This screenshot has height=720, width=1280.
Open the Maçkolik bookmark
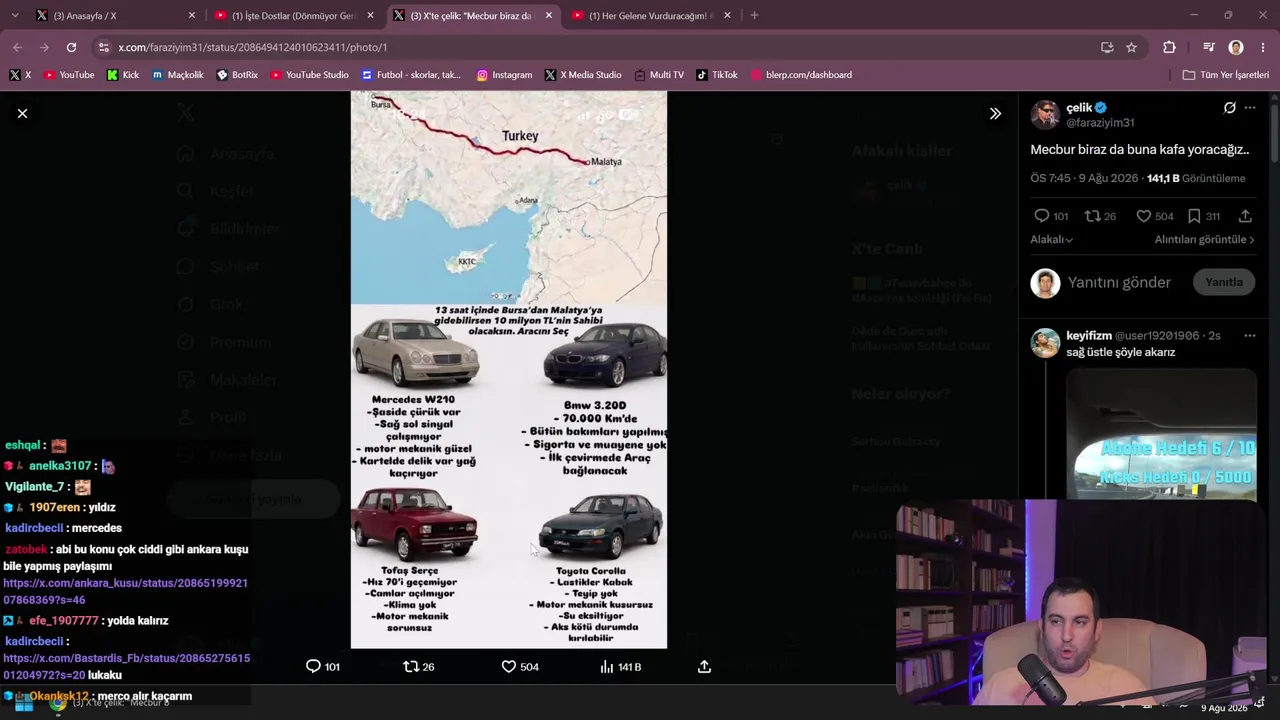(x=177, y=75)
